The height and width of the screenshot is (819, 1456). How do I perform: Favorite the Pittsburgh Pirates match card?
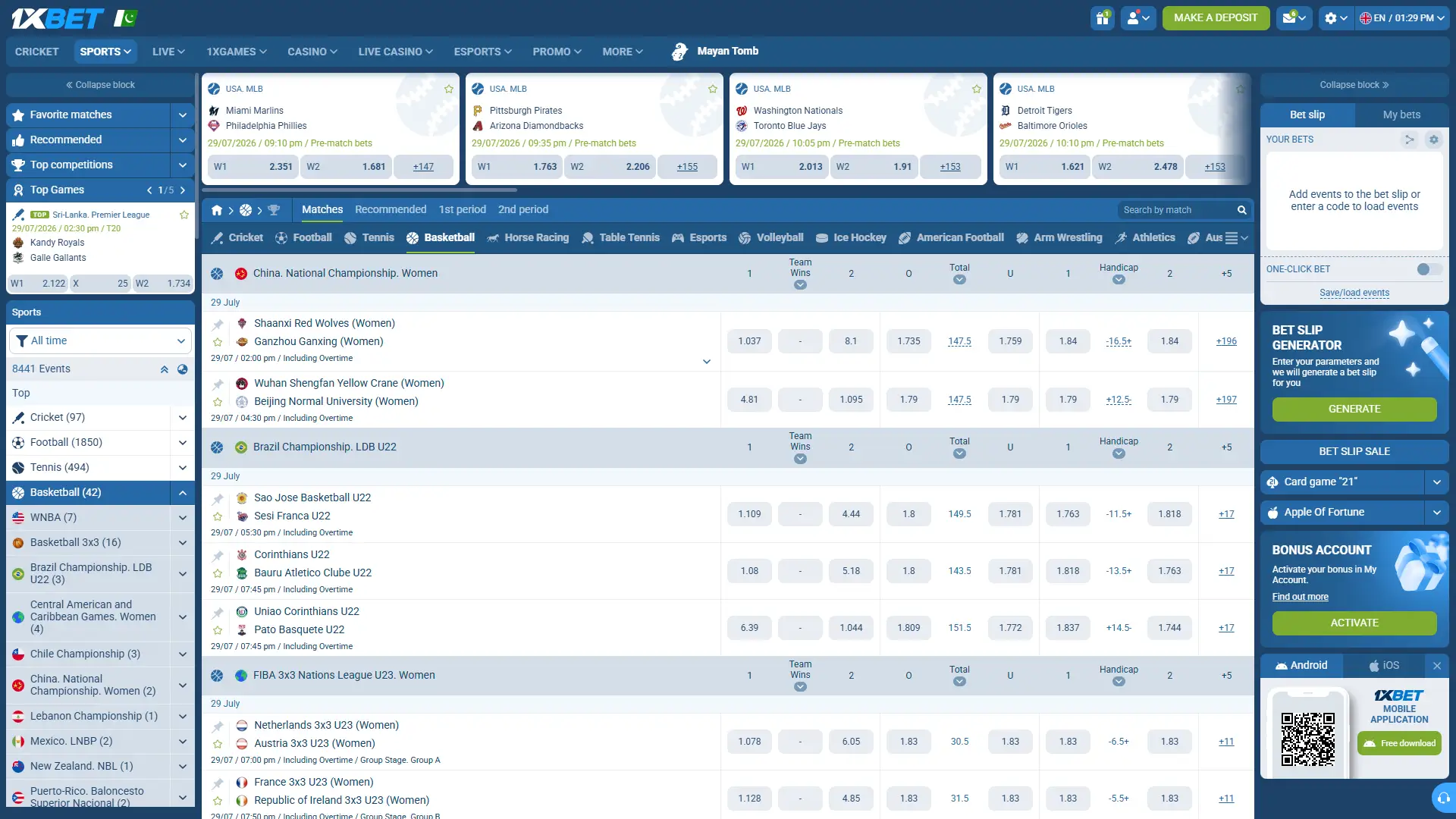713,89
